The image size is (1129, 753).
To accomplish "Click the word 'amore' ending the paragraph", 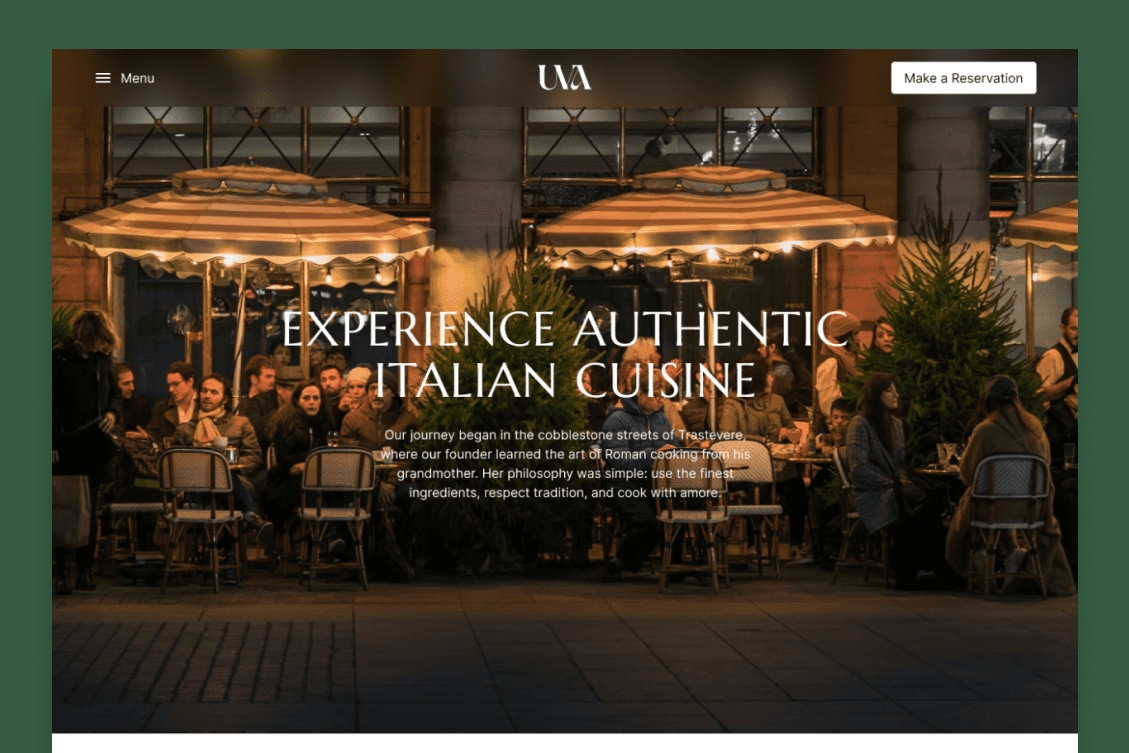I will 698,492.
